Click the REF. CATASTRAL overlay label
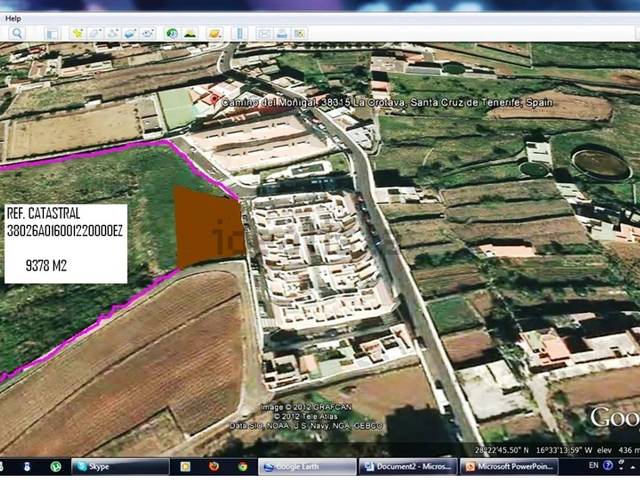This screenshot has height=480, width=640. [x=43, y=213]
